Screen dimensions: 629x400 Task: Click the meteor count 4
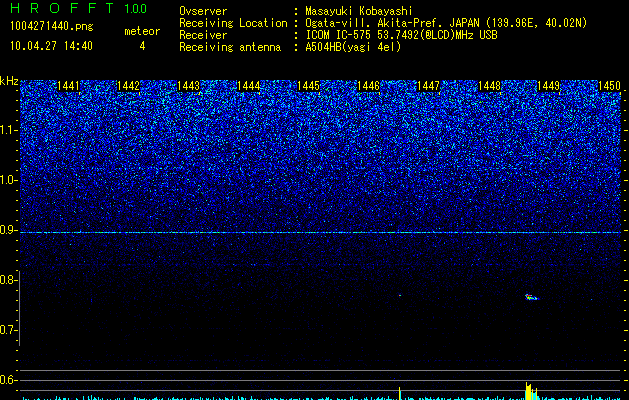click(x=142, y=46)
